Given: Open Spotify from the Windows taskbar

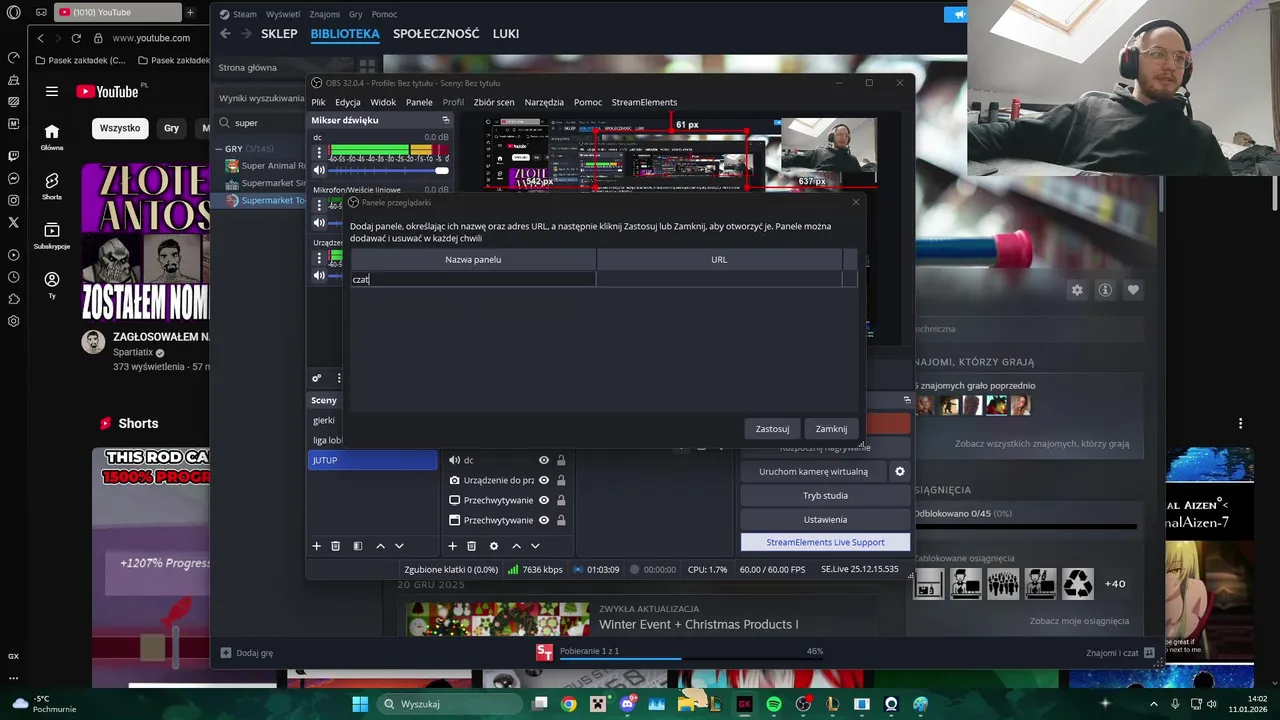Looking at the screenshot, I should click(774, 704).
